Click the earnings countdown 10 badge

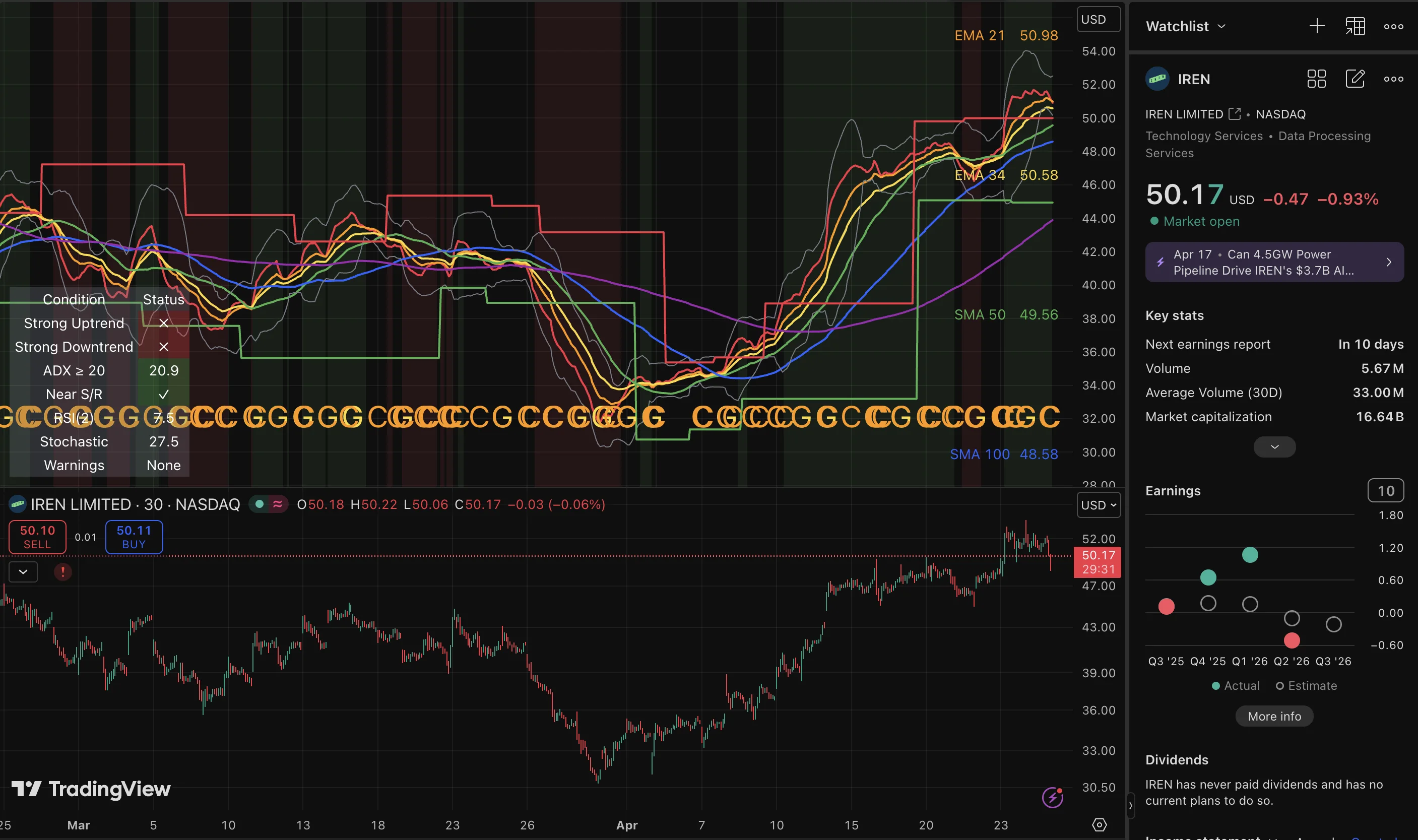1385,491
